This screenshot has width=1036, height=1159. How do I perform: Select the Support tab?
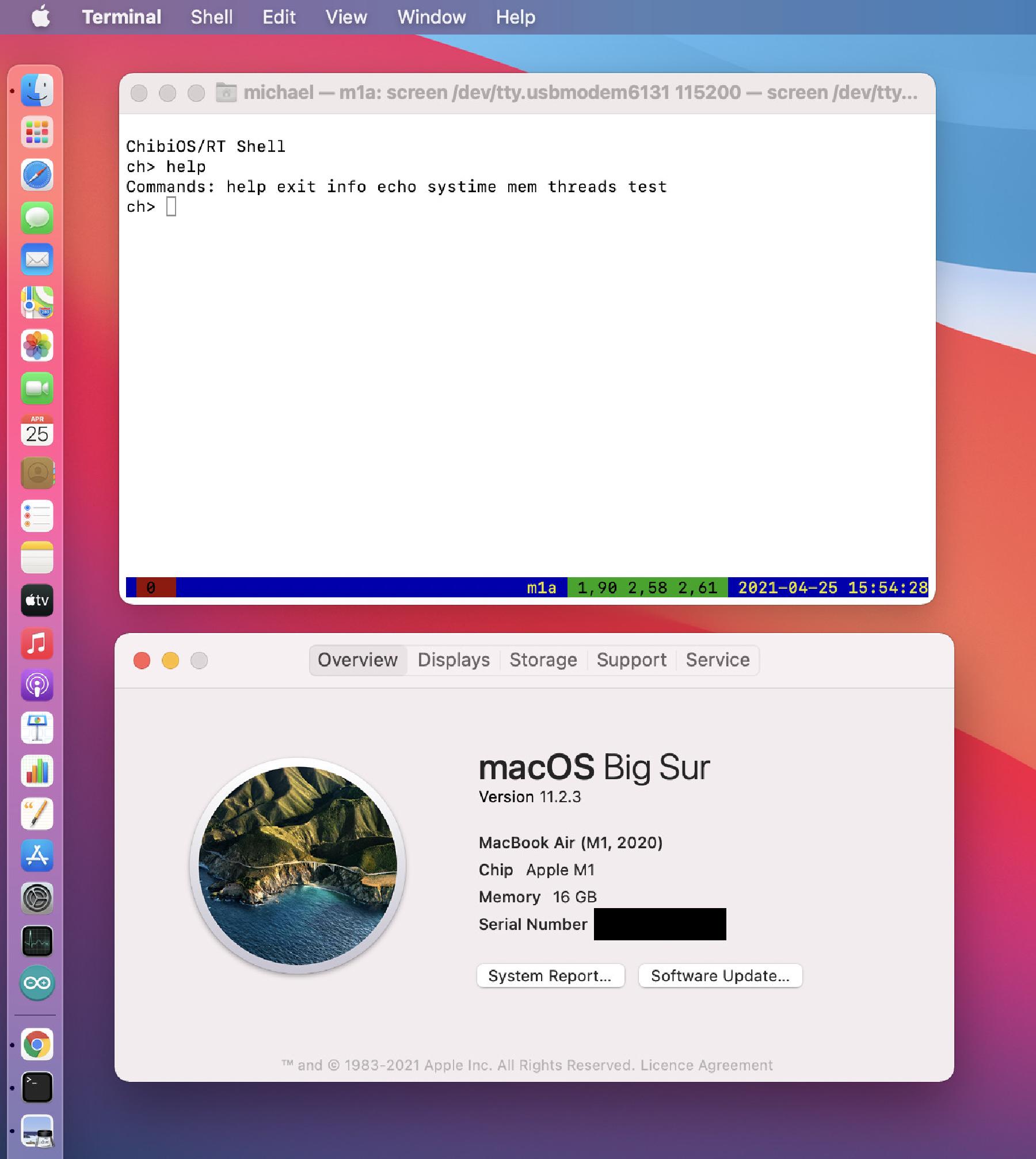tap(631, 660)
